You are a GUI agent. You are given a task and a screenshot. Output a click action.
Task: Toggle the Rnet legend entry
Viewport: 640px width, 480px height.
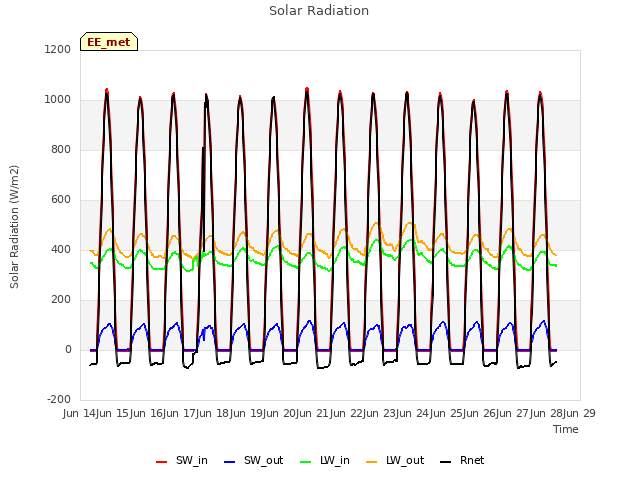462,460
